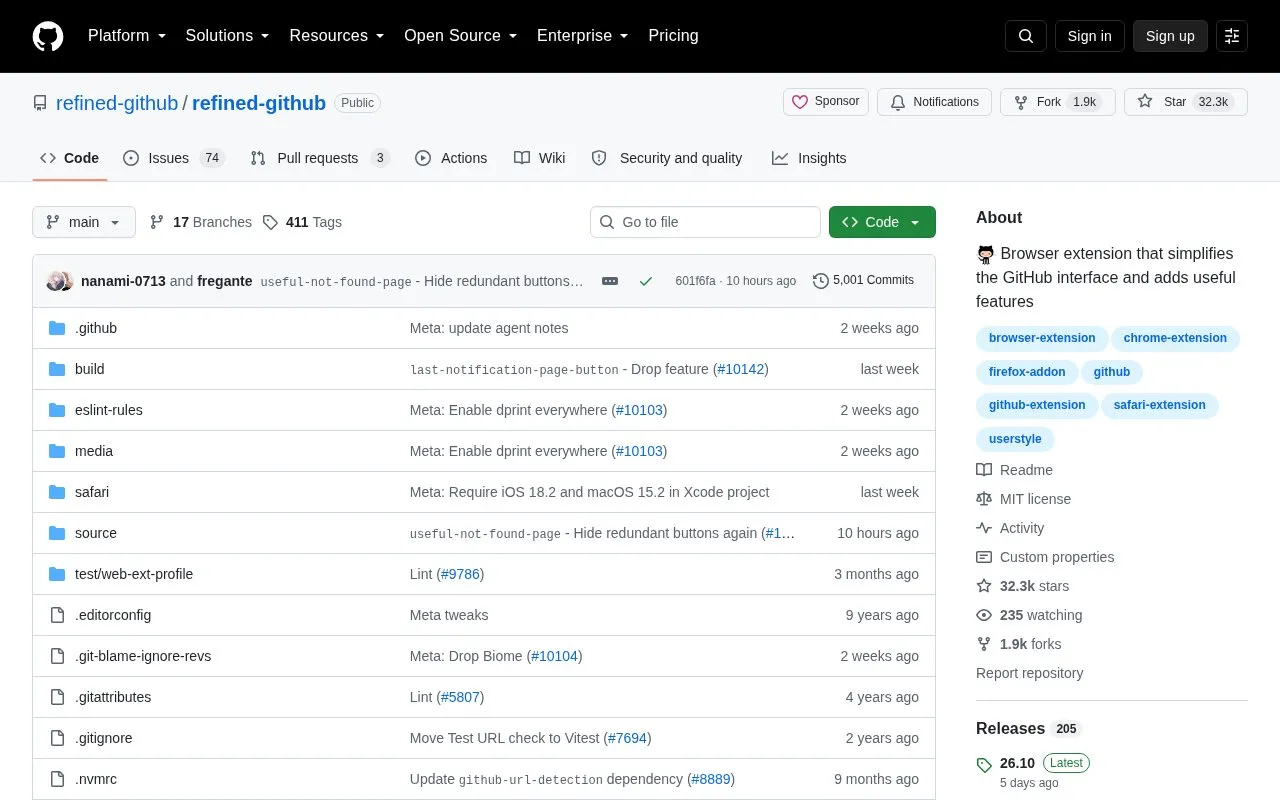Image resolution: width=1280 pixels, height=800 pixels.
Task: Click the Sponsor heart button
Action: (x=826, y=102)
